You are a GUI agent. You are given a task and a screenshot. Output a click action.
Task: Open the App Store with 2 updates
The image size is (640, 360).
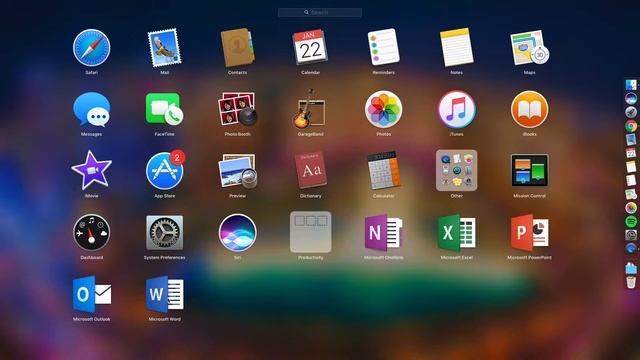click(165, 170)
